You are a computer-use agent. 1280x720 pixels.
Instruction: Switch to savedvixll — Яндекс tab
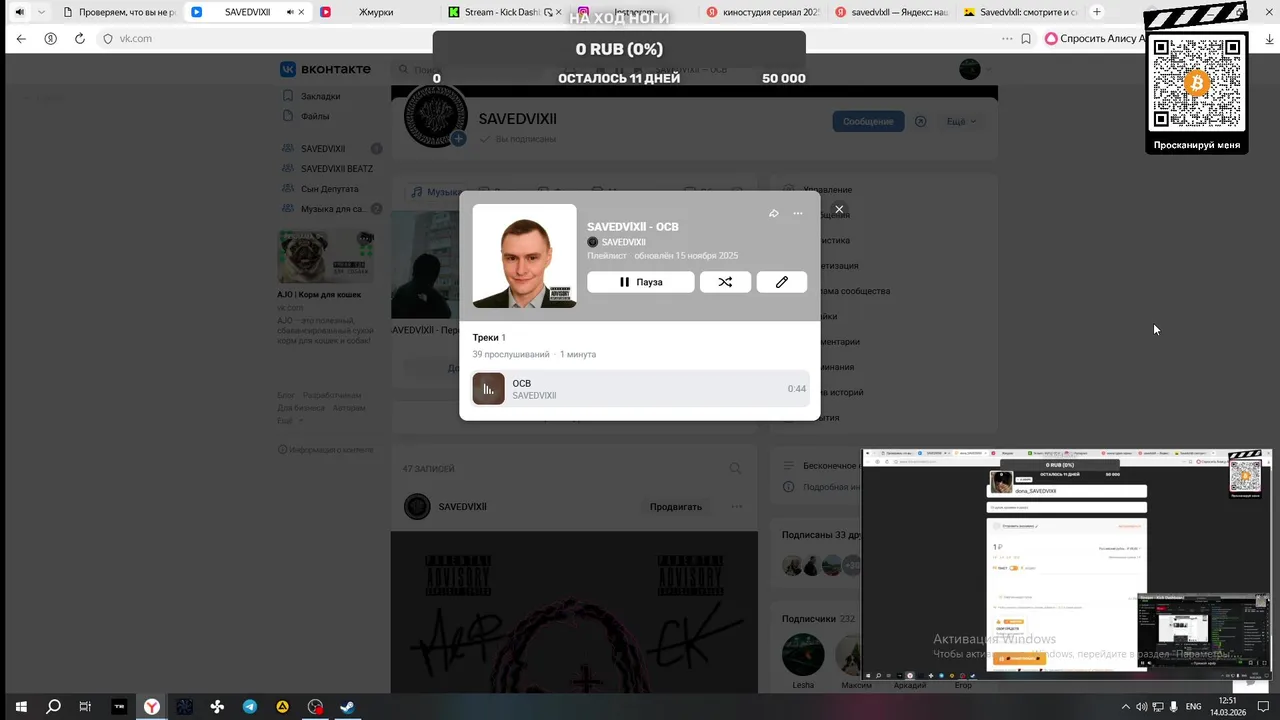pos(892,12)
